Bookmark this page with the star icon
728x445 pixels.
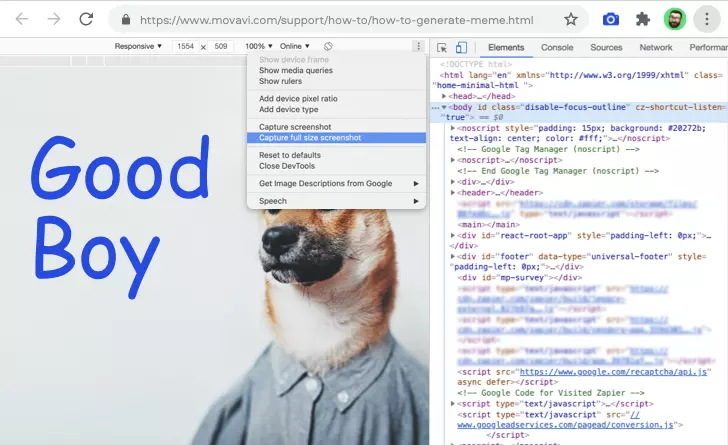tap(571, 20)
